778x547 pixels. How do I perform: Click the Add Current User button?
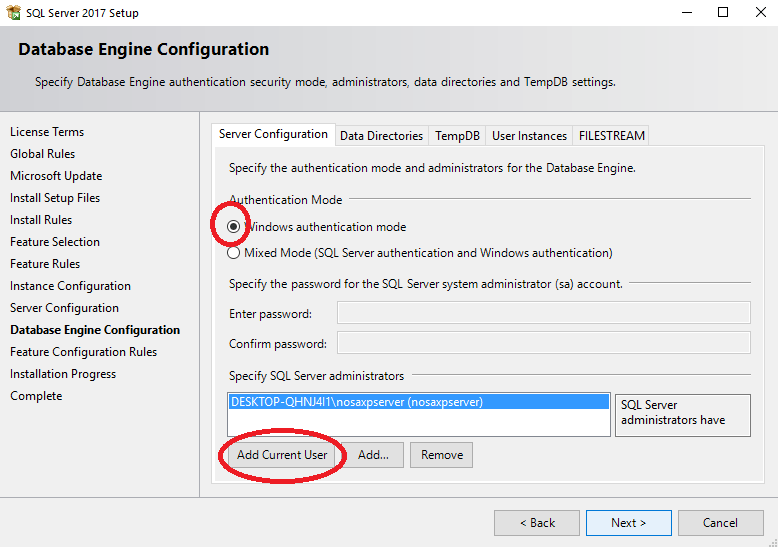(x=282, y=455)
